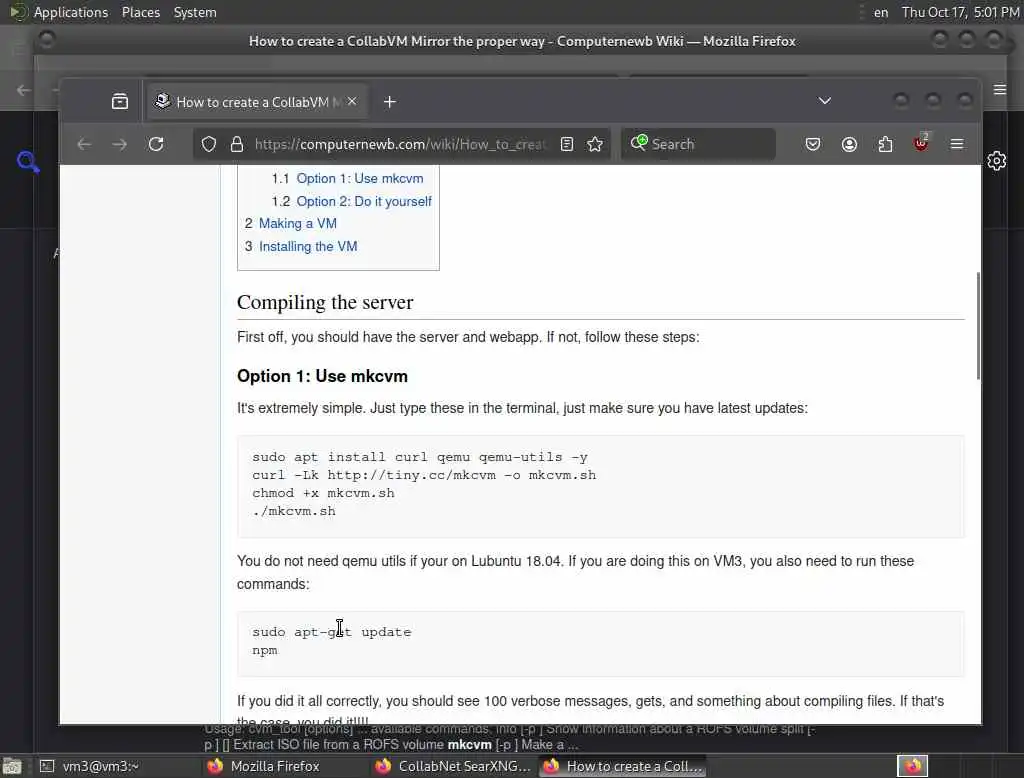This screenshot has width=1024, height=778.
Task: Click the page vertical scrollbar thumb
Action: pyautogui.click(x=978, y=325)
